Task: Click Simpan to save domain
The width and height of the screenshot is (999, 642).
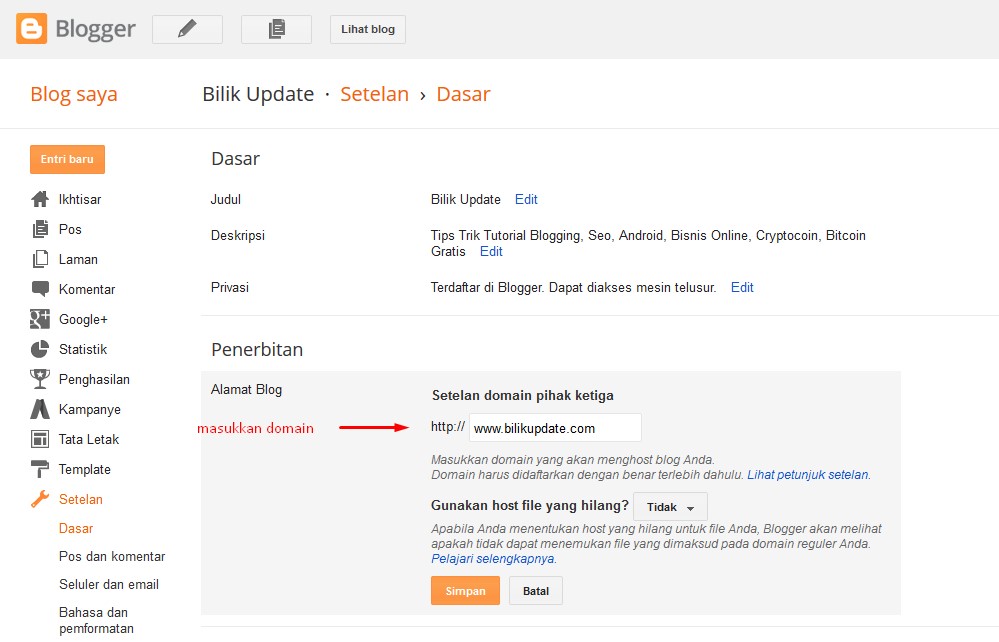Action: 465,591
